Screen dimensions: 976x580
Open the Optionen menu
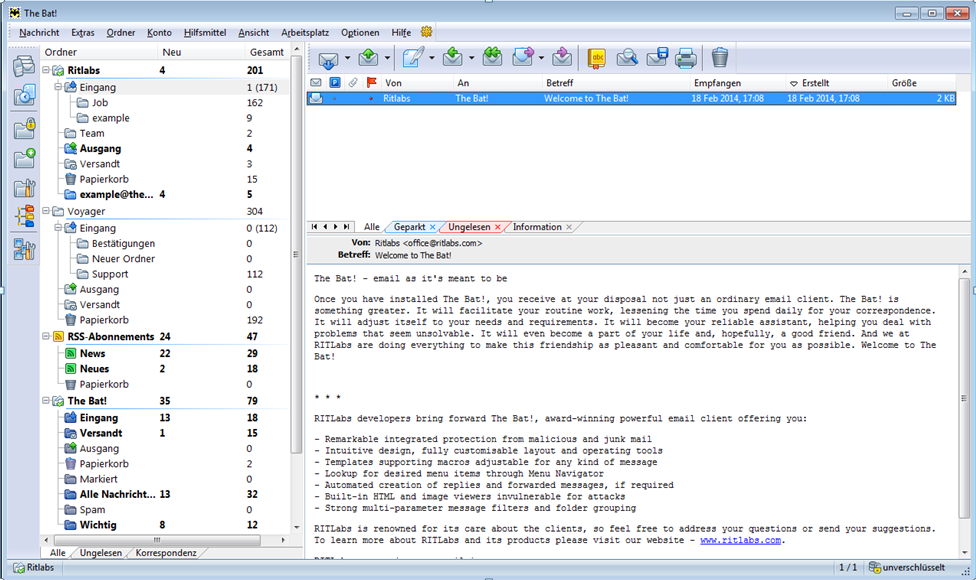tap(360, 32)
